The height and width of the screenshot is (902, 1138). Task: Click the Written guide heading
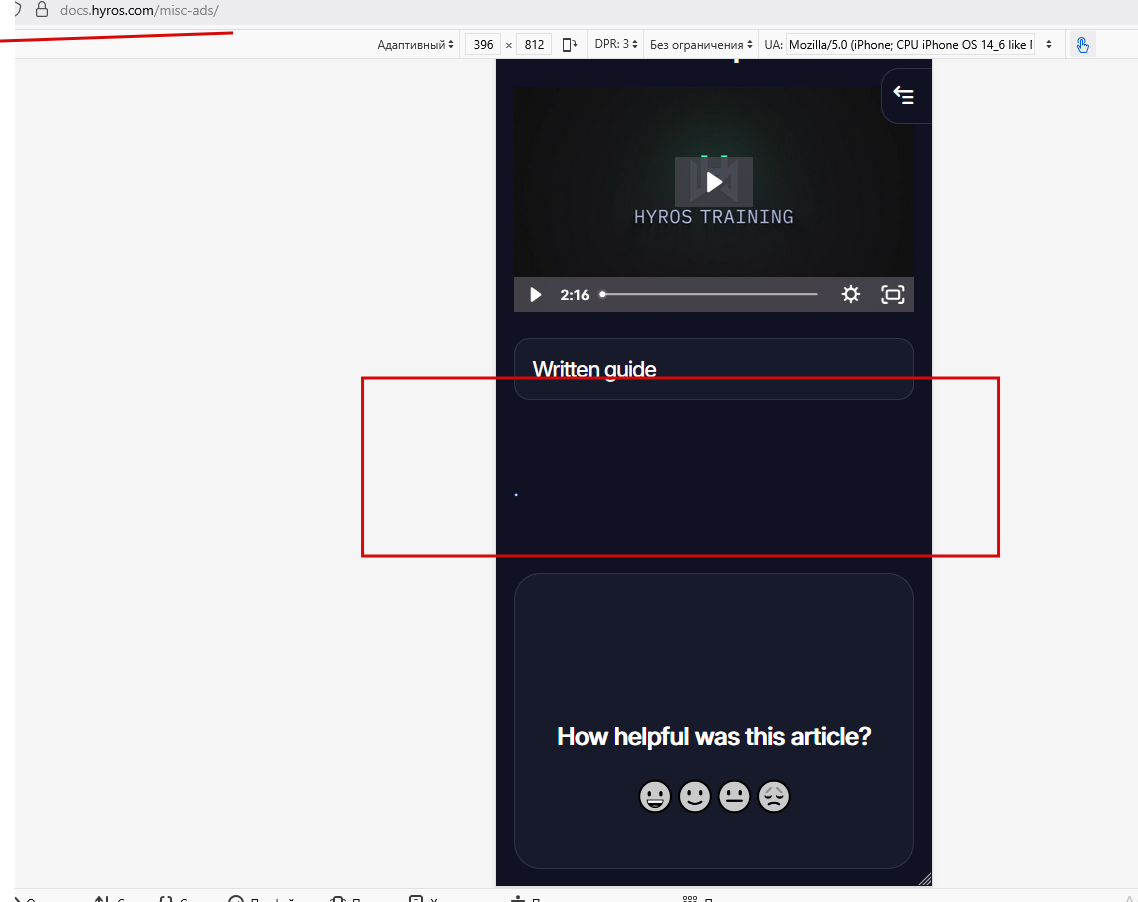coord(594,369)
